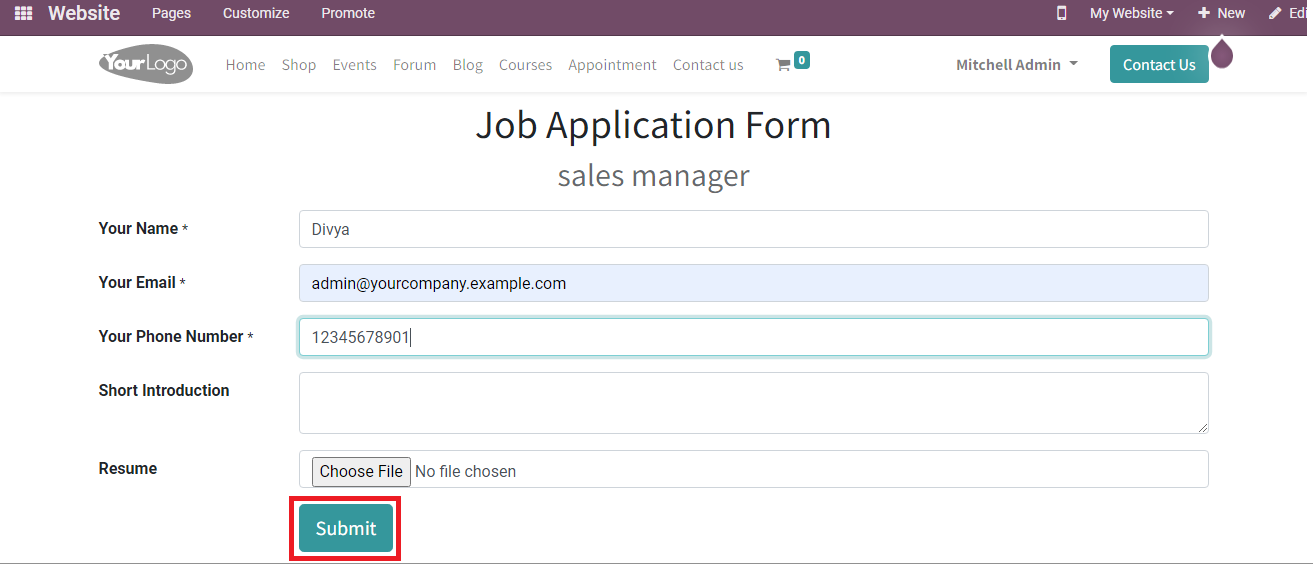Open the shopping cart icon
Image resolution: width=1313 pixels, height=564 pixels.
pyautogui.click(x=783, y=65)
